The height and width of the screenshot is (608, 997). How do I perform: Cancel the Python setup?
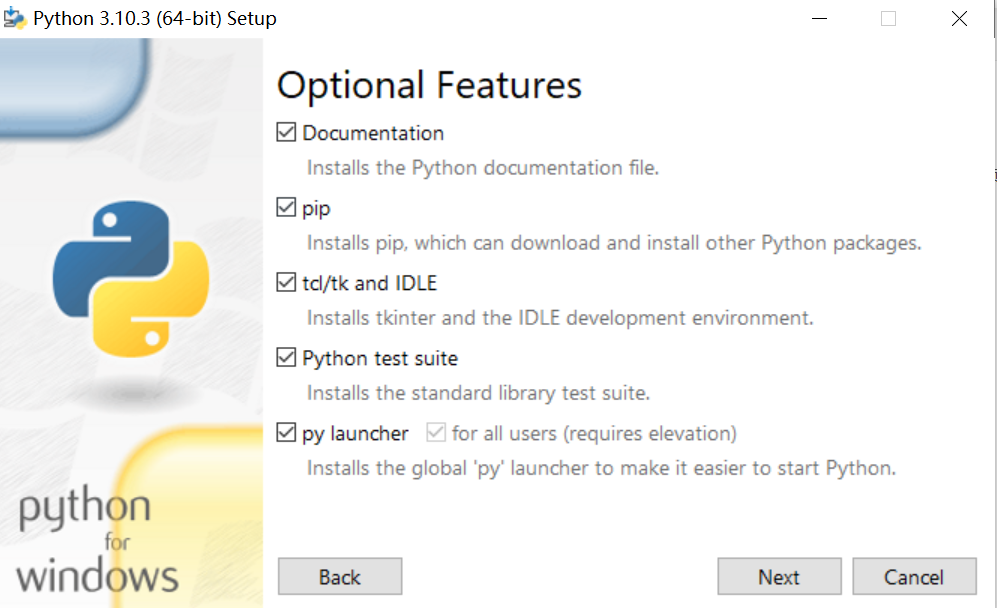point(914,576)
